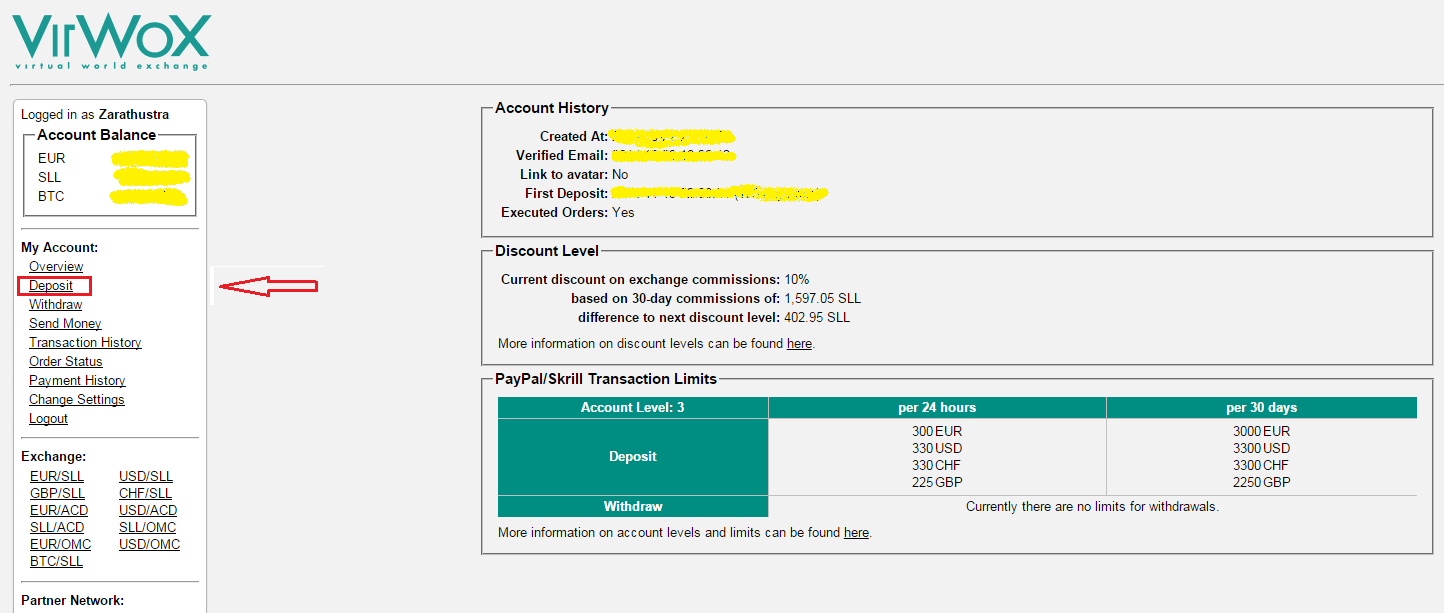This screenshot has width=1444, height=613.
Task: View Transaction History
Action: coord(85,342)
